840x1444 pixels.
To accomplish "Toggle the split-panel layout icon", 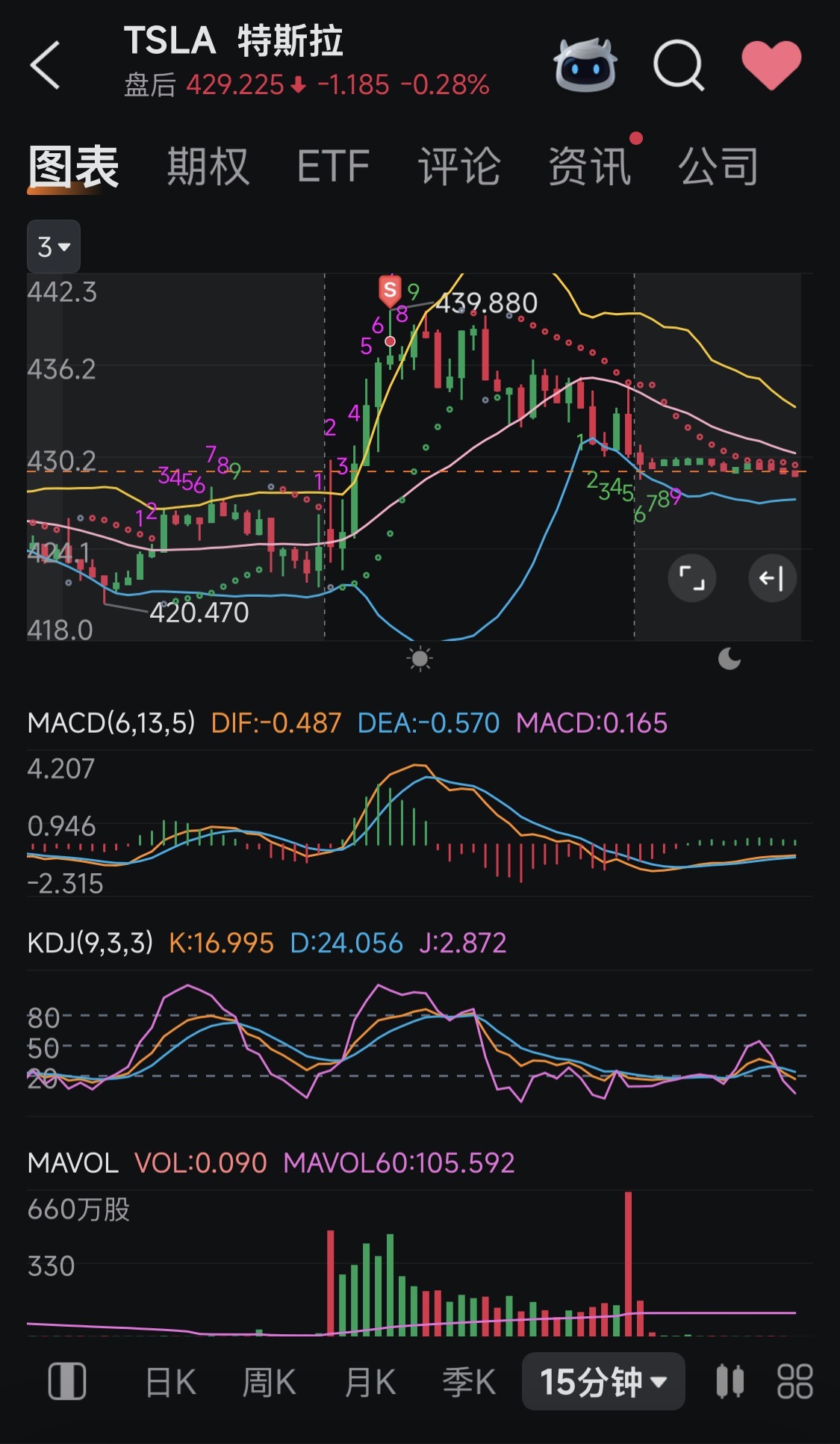I will point(67,1381).
